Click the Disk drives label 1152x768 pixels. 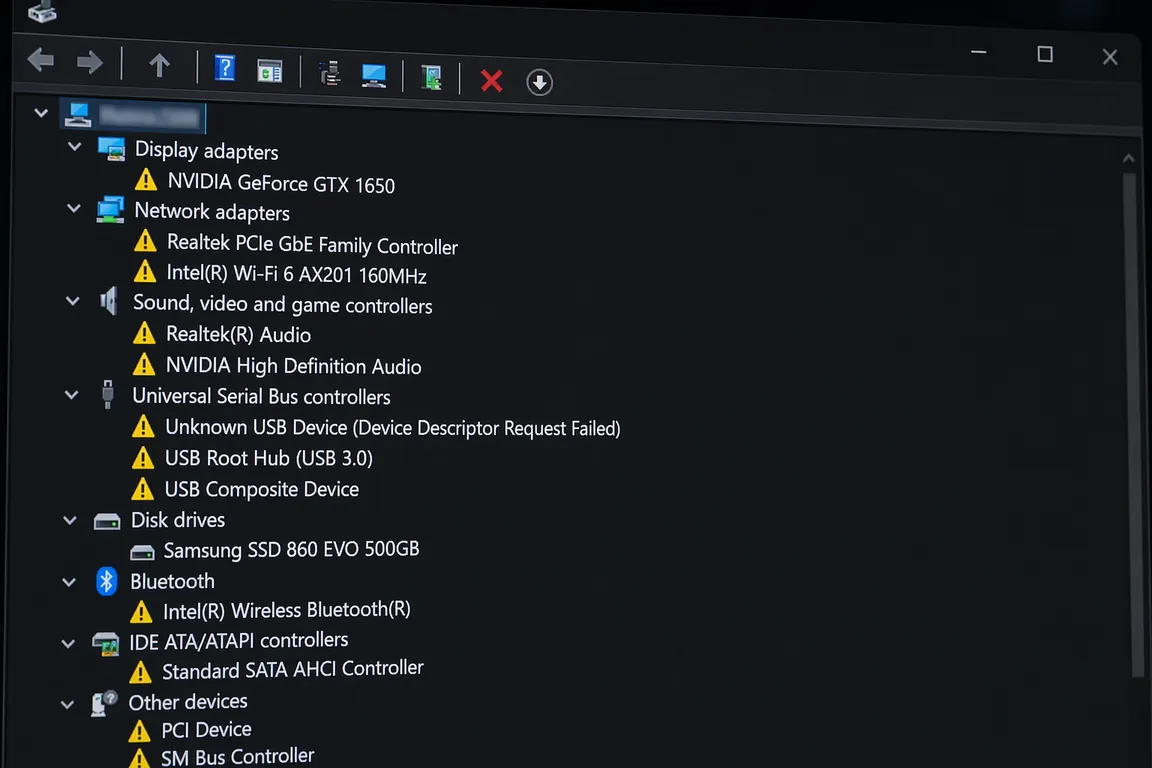178,520
